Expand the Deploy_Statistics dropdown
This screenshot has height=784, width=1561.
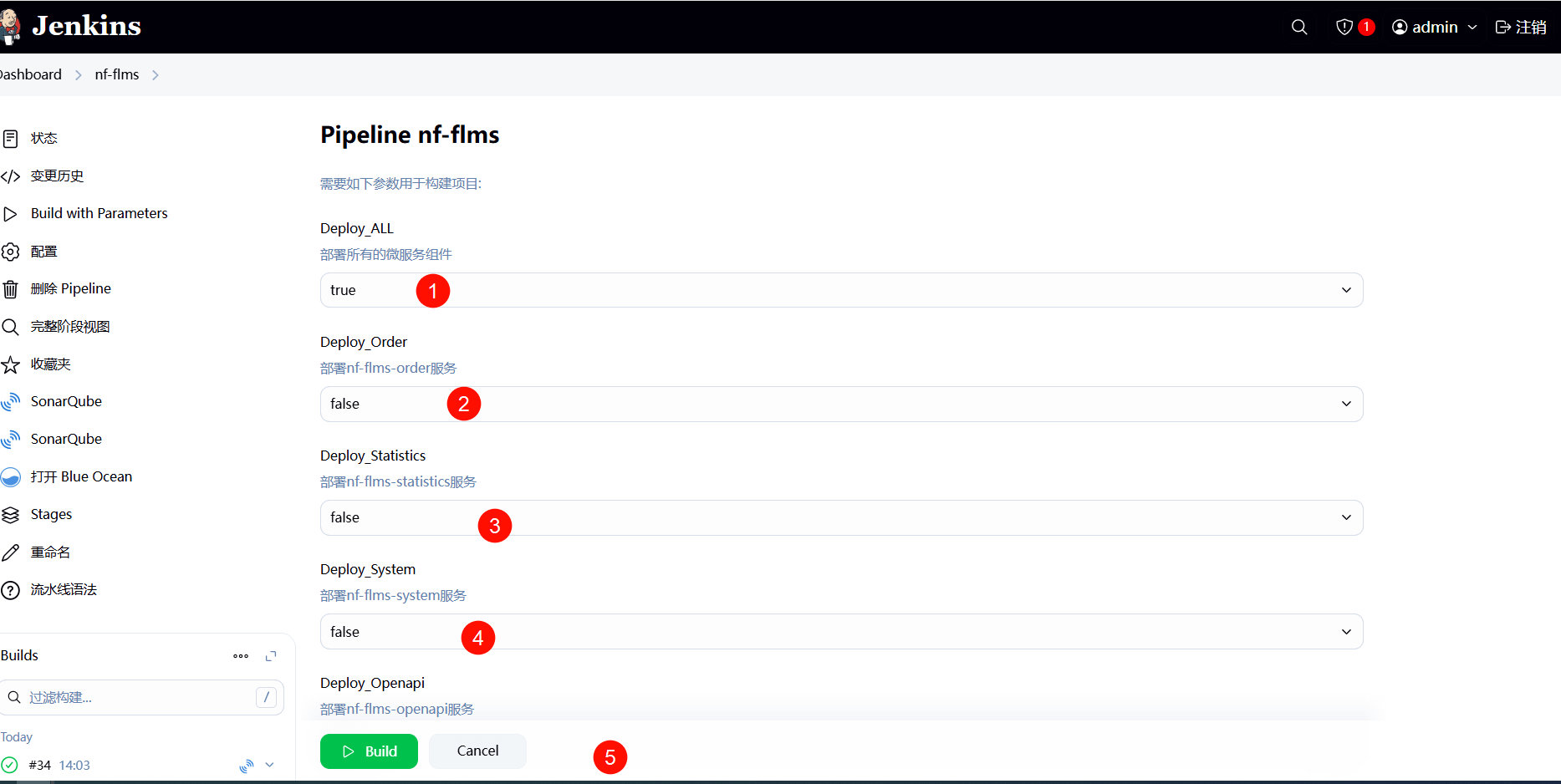[841, 517]
